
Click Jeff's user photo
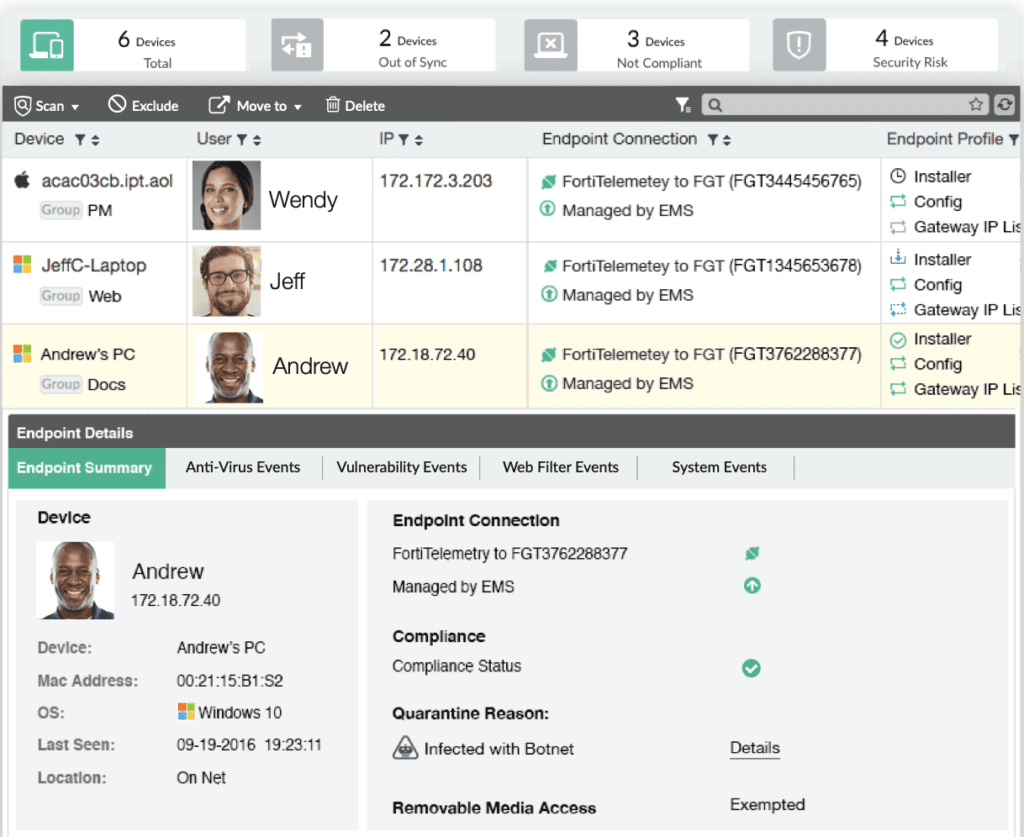227,281
